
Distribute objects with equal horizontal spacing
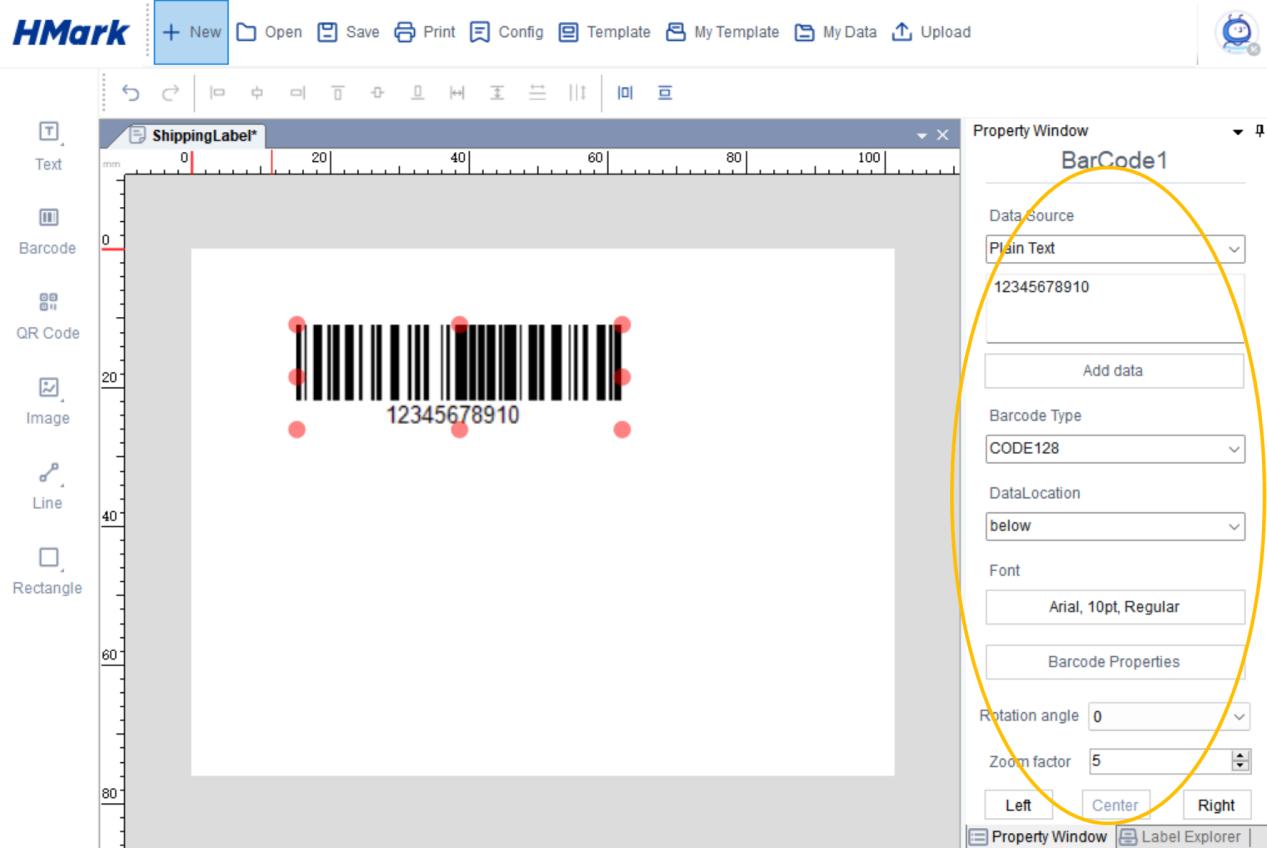(577, 92)
